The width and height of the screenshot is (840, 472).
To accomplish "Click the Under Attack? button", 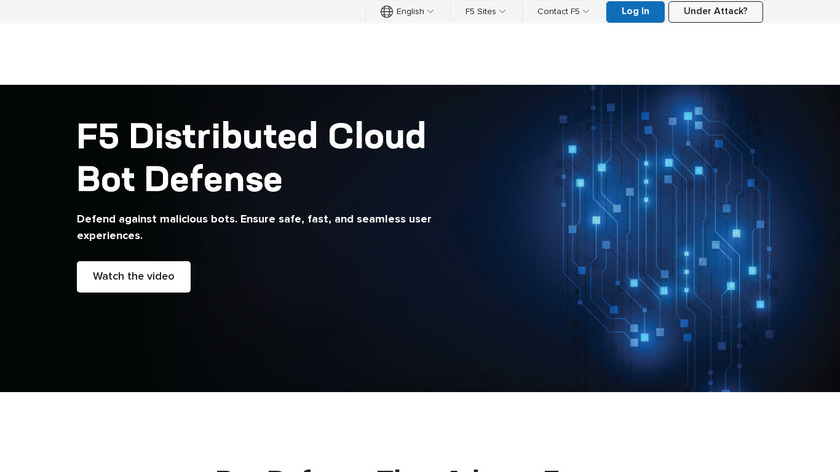I will pos(715,12).
